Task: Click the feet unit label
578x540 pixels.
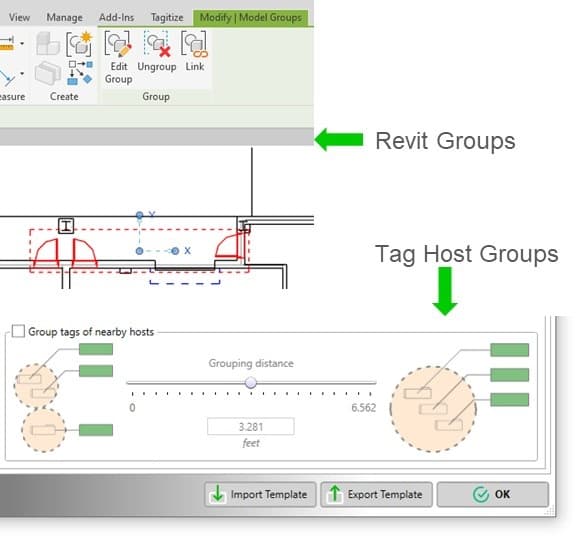Action: (x=251, y=443)
